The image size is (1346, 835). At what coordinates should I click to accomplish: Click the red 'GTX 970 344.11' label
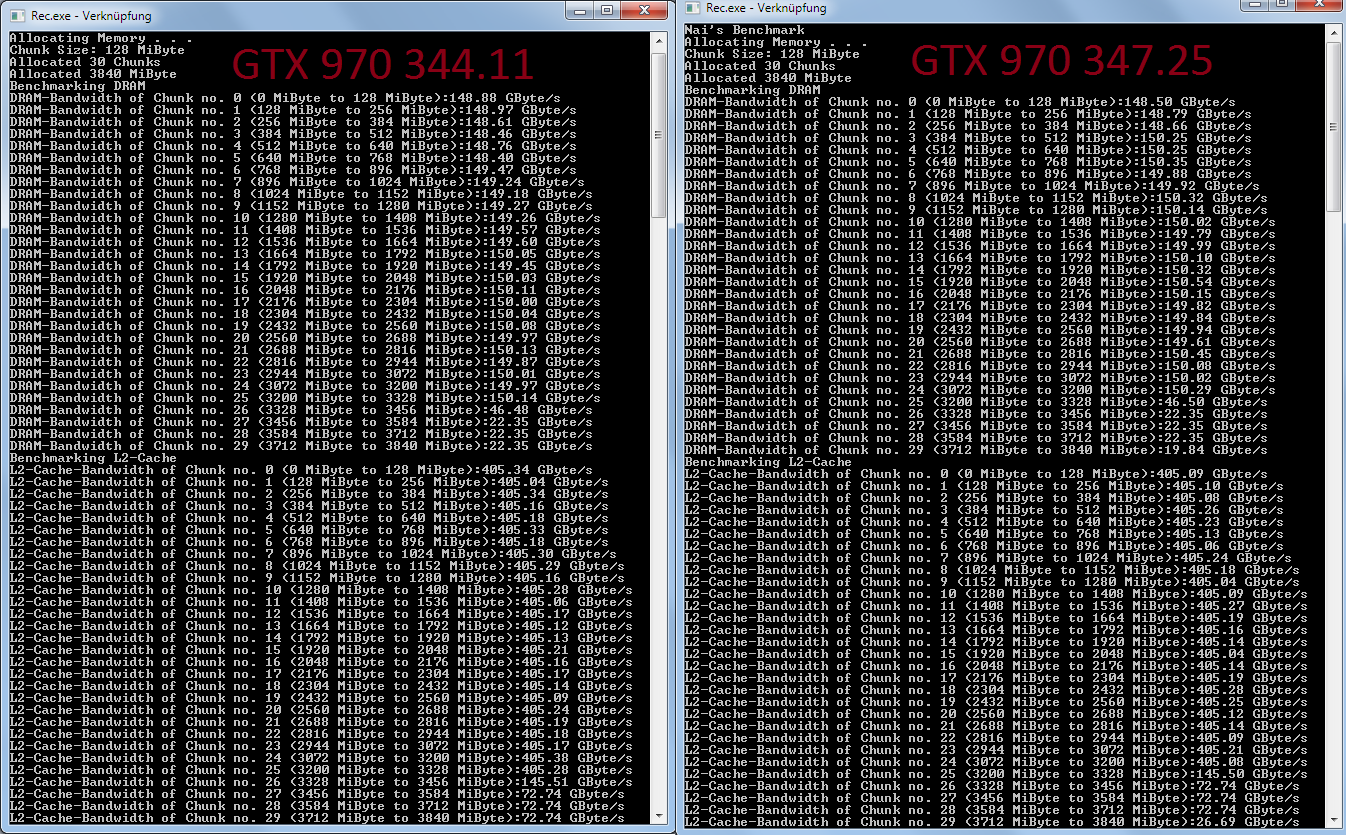pyautogui.click(x=383, y=65)
